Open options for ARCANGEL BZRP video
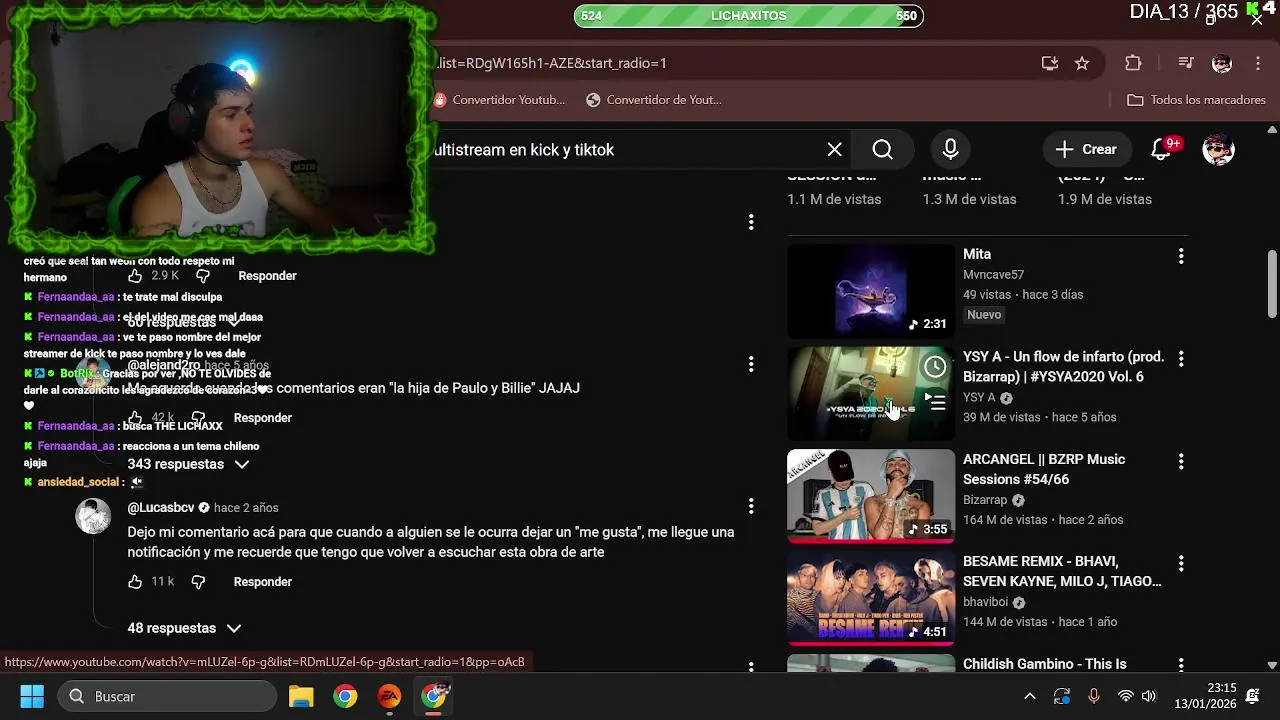Image resolution: width=1280 pixels, height=720 pixels. [x=1181, y=461]
